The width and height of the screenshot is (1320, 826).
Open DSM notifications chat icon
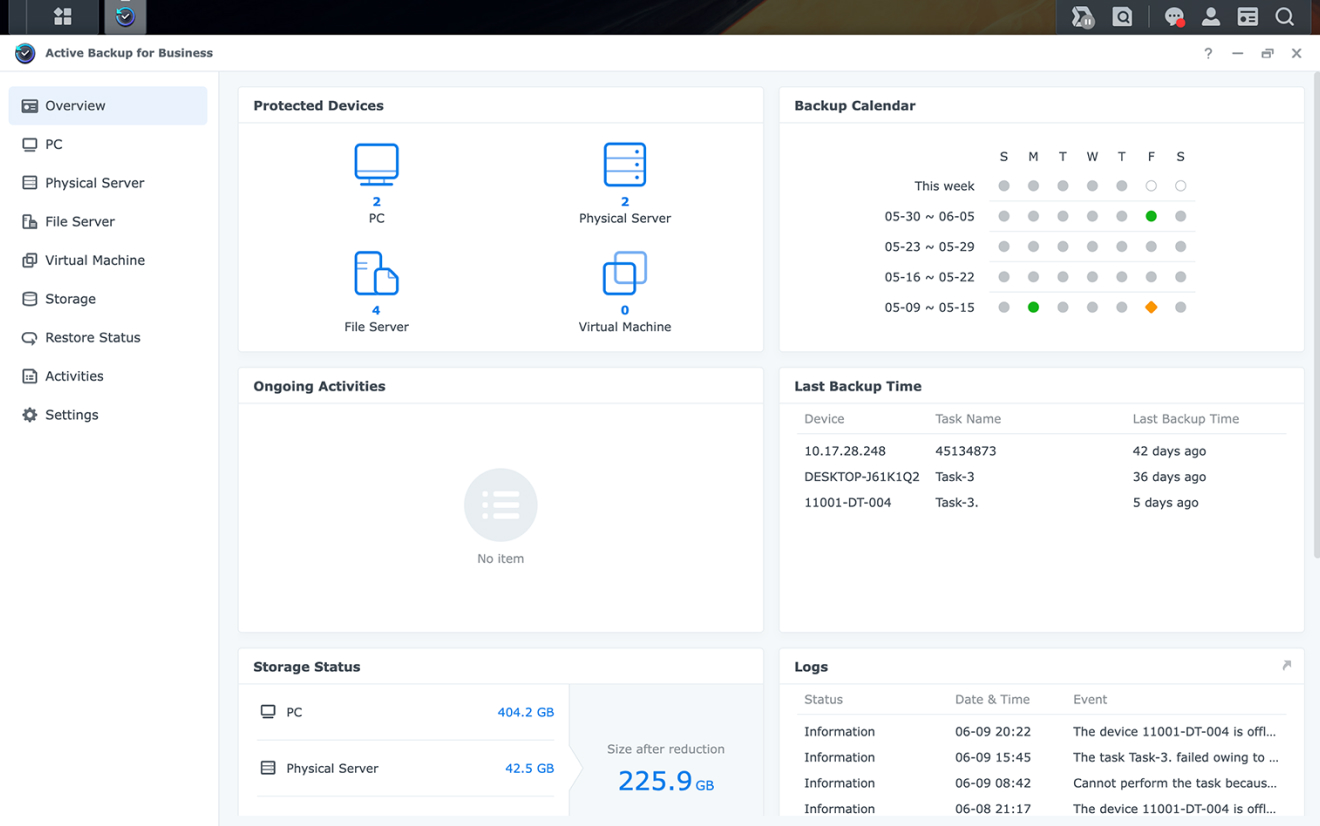click(x=1173, y=17)
